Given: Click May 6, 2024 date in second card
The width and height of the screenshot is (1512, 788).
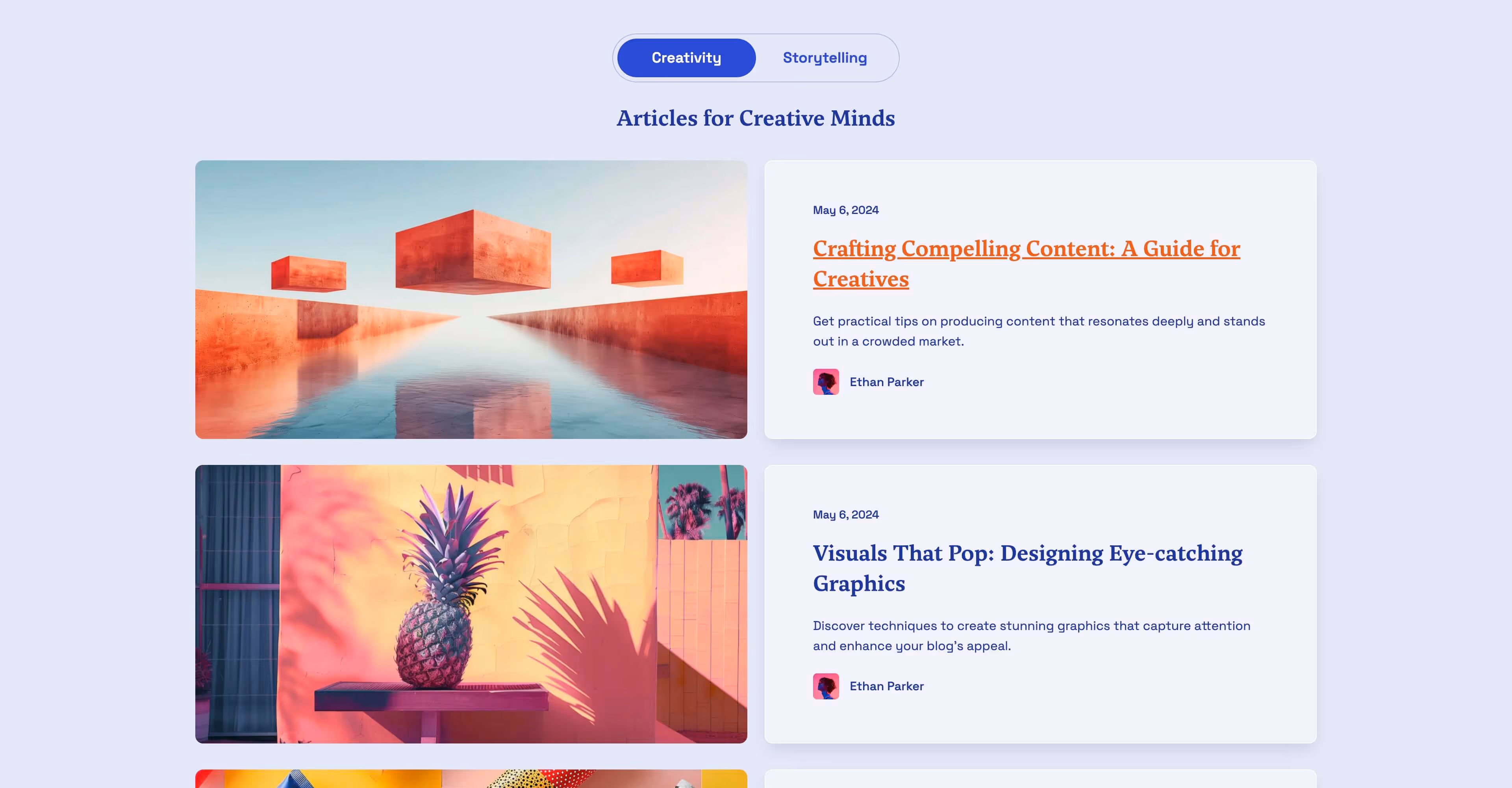Looking at the screenshot, I should pos(845,515).
